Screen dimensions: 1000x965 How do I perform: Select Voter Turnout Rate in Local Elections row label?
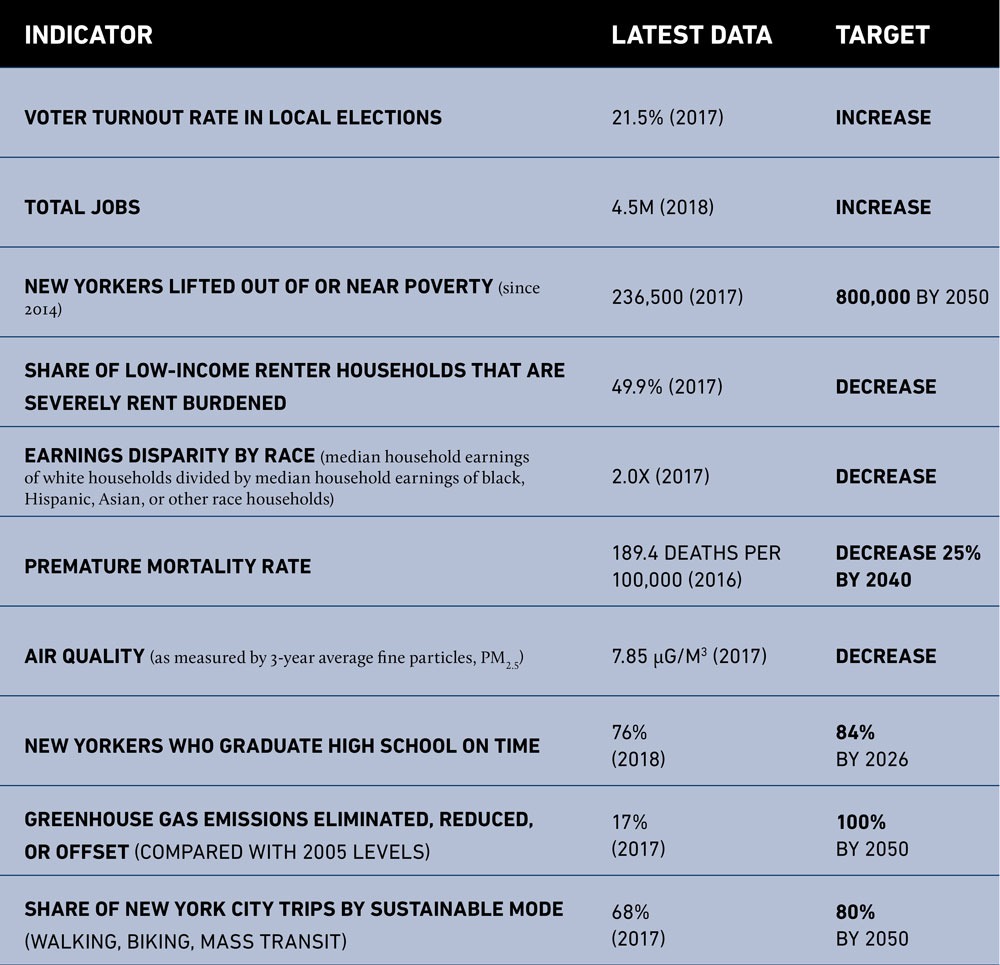coord(232,117)
